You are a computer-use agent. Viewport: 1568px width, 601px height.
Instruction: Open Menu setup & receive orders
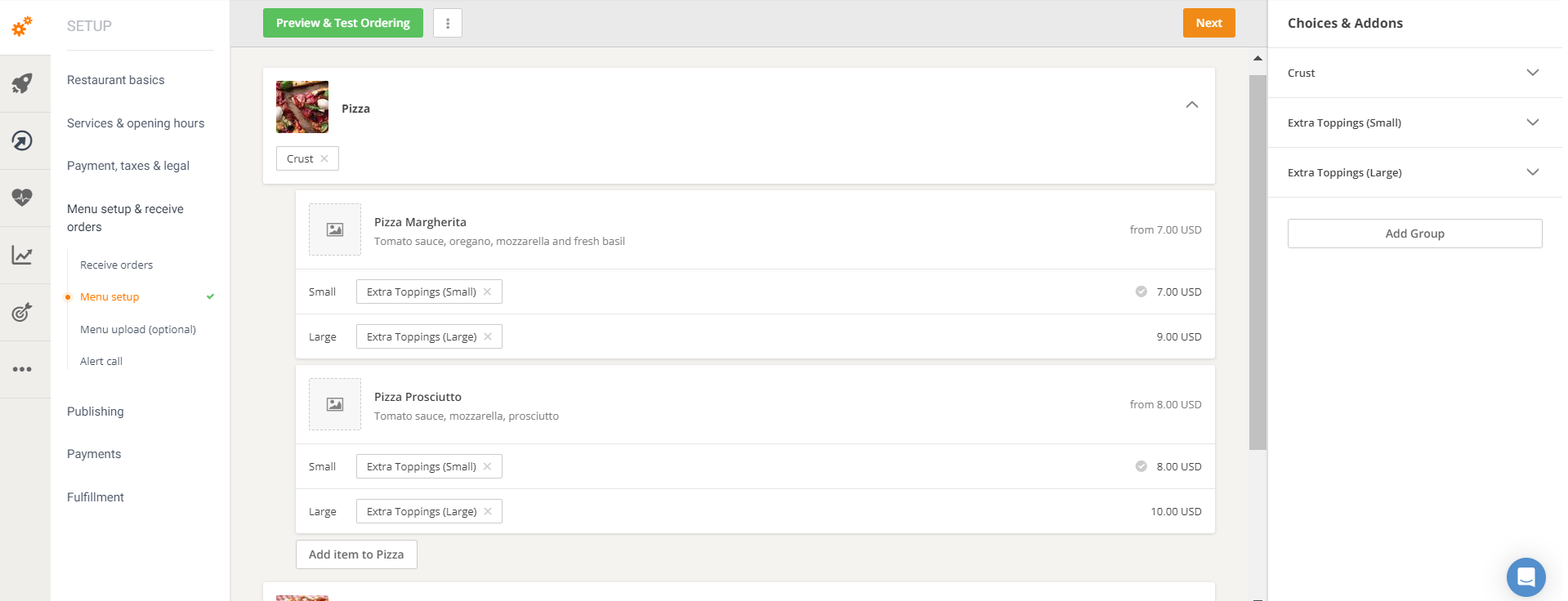point(125,218)
